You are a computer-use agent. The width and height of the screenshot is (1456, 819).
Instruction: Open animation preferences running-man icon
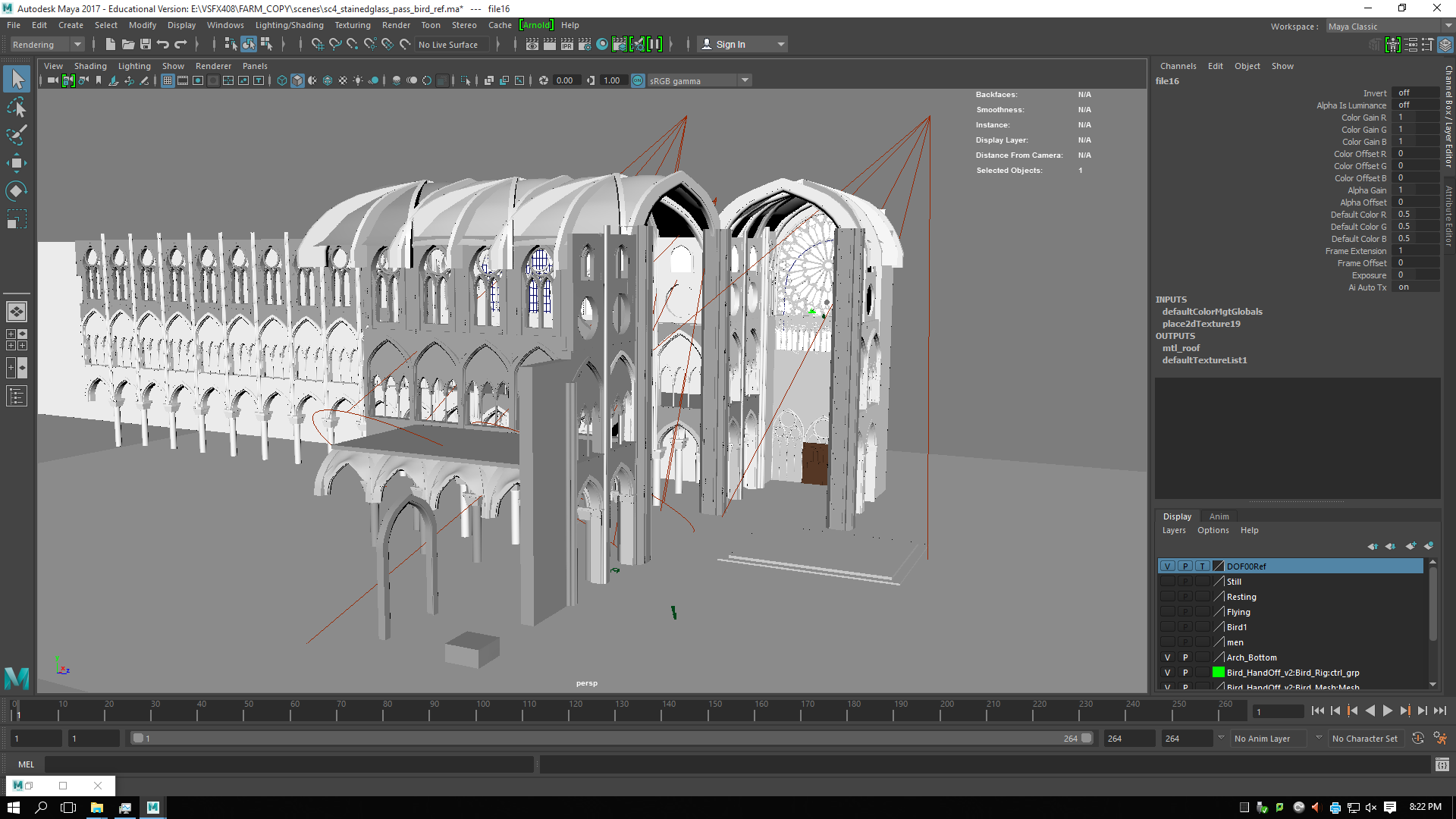(x=1440, y=738)
